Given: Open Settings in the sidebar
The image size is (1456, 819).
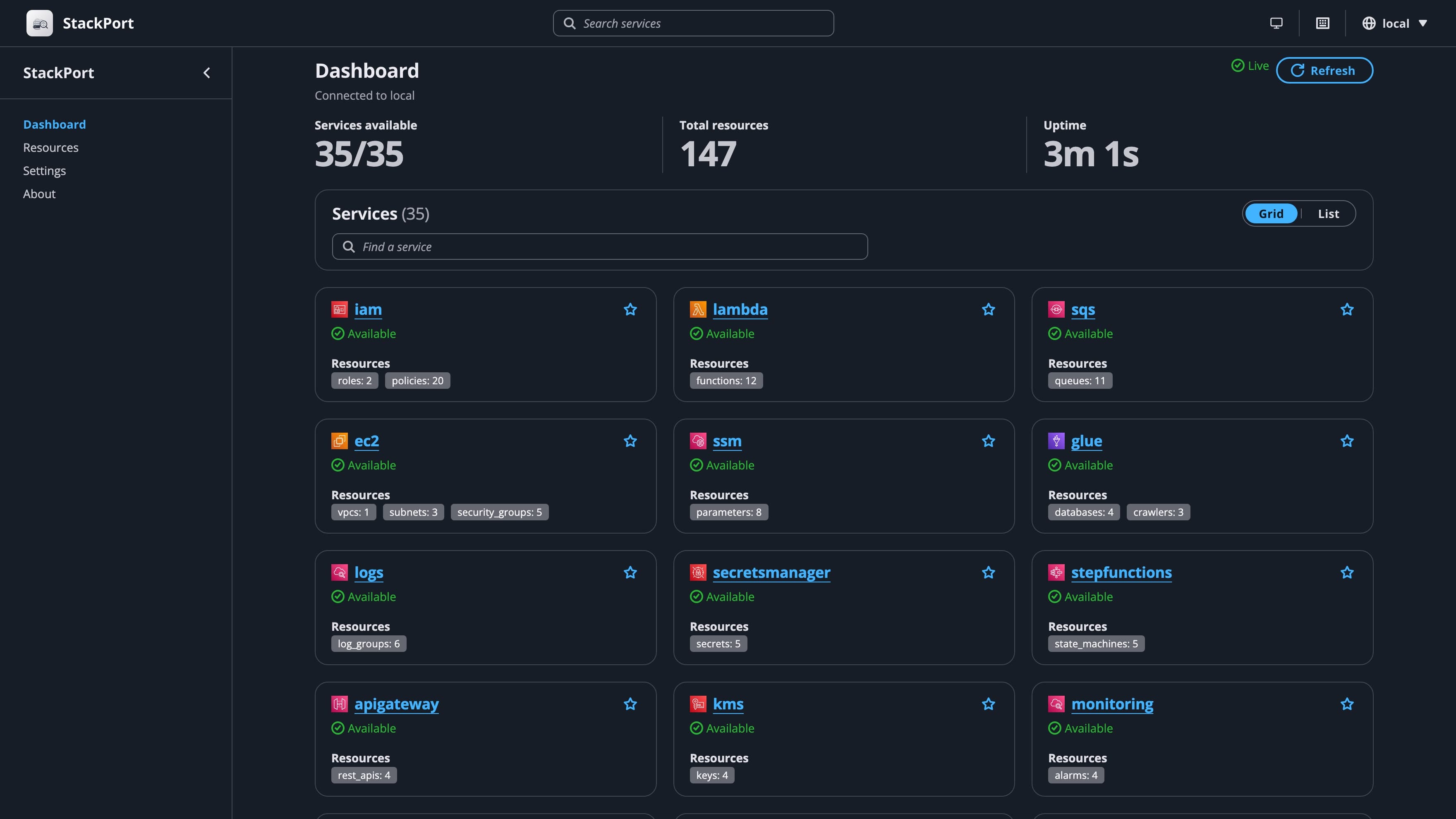Looking at the screenshot, I should click(45, 171).
